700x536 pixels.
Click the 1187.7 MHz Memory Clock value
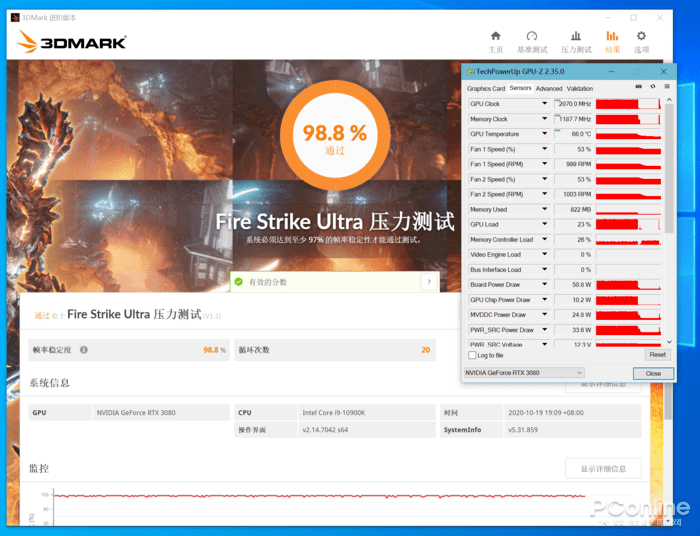(x=573, y=119)
